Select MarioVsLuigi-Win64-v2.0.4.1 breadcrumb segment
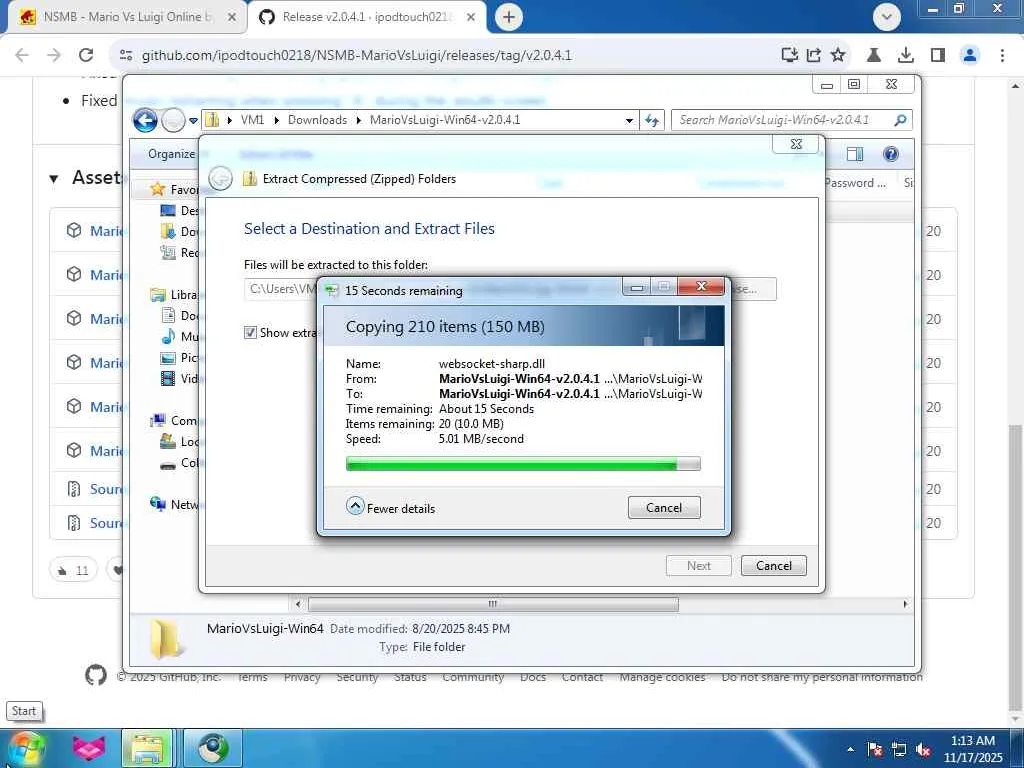The width and height of the screenshot is (1024, 768). pos(445,120)
